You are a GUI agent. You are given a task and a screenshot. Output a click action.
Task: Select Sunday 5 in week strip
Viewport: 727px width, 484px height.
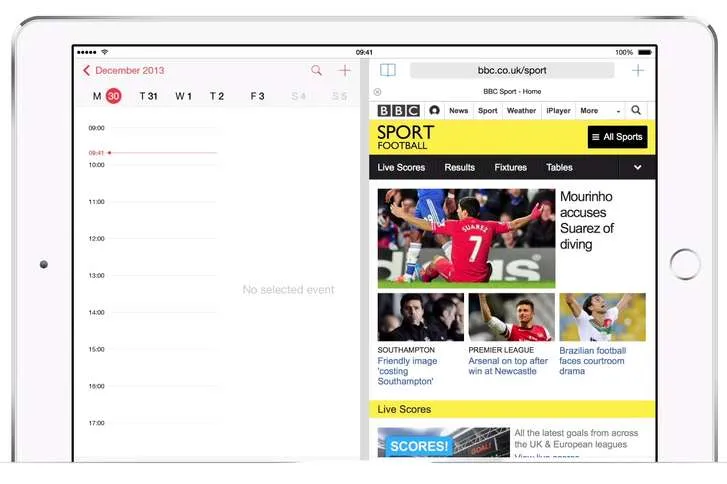click(339, 96)
